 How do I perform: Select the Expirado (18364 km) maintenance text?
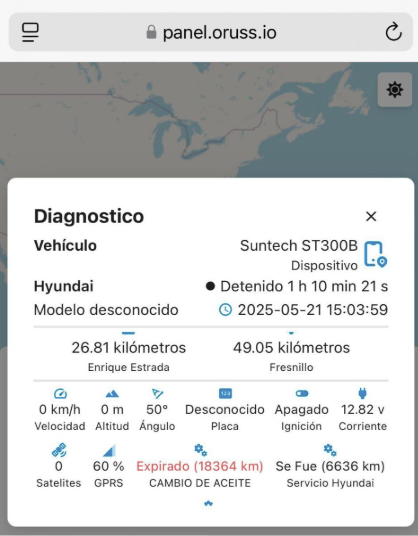coord(200,466)
